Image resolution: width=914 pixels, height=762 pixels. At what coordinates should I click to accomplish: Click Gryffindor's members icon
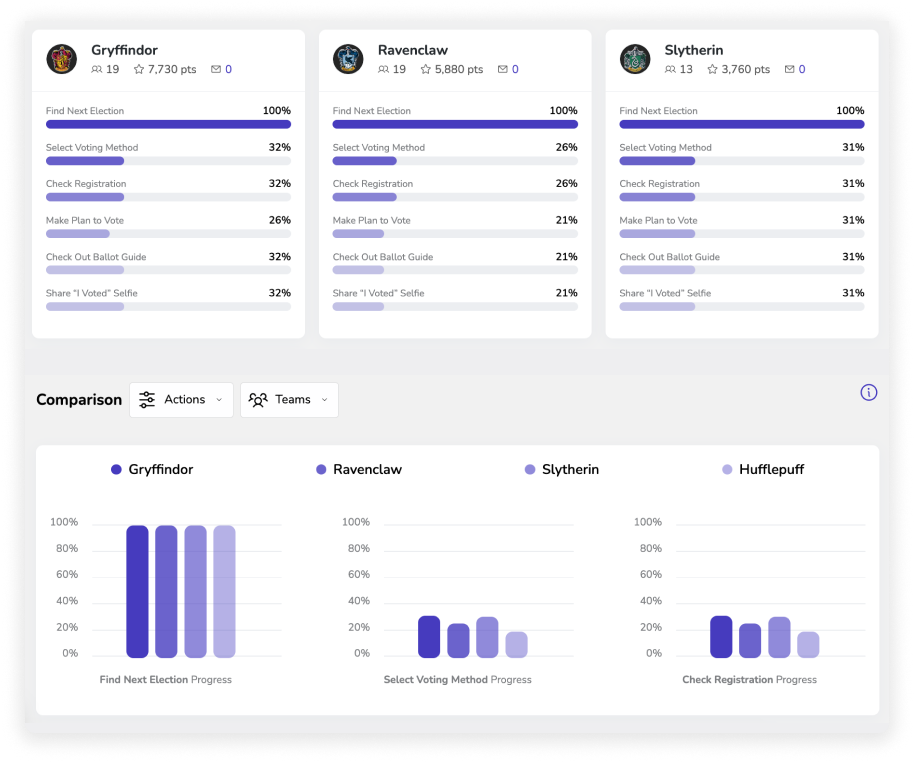(x=97, y=69)
